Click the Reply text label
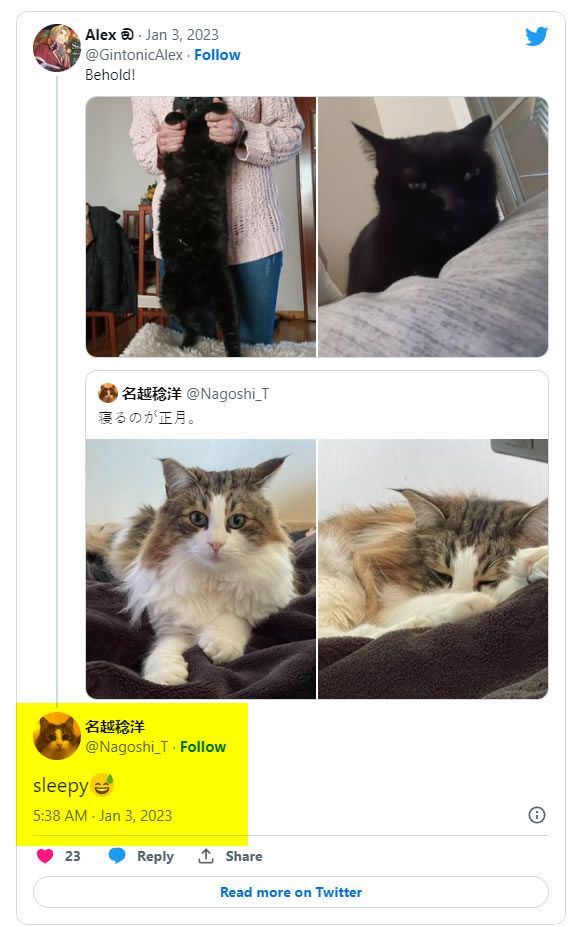Viewport: 578px width, 927px height. coord(155,856)
